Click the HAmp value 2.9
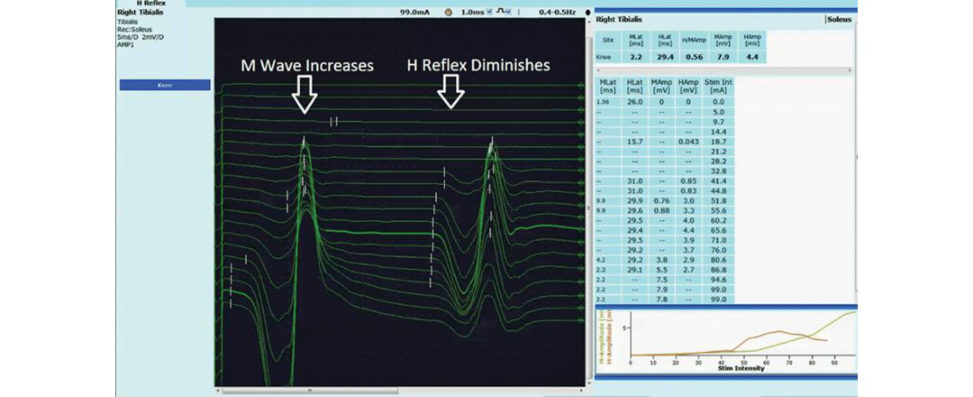This screenshot has height=397, width=973. 689,260
